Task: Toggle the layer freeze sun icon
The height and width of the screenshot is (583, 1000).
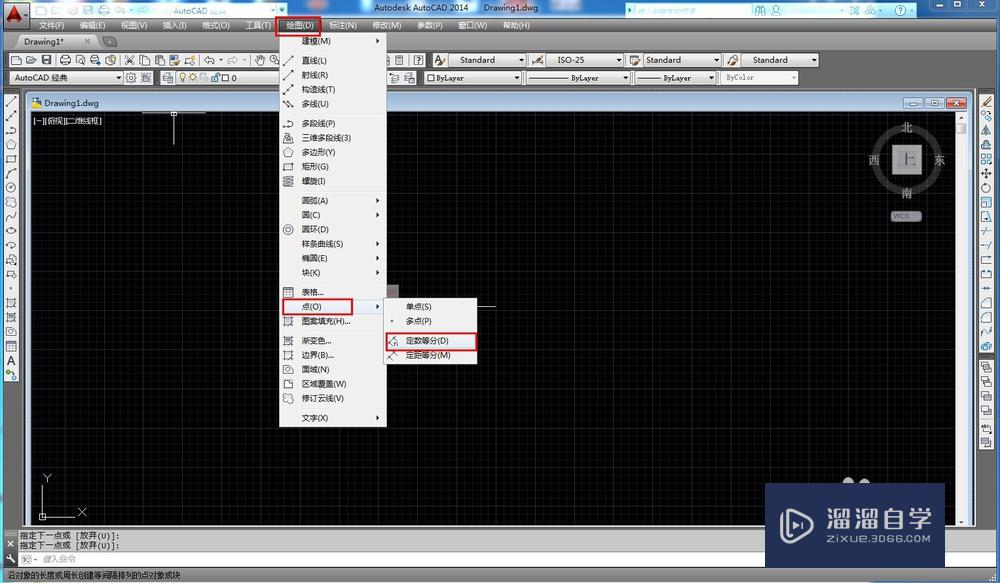Action: pyautogui.click(x=192, y=77)
